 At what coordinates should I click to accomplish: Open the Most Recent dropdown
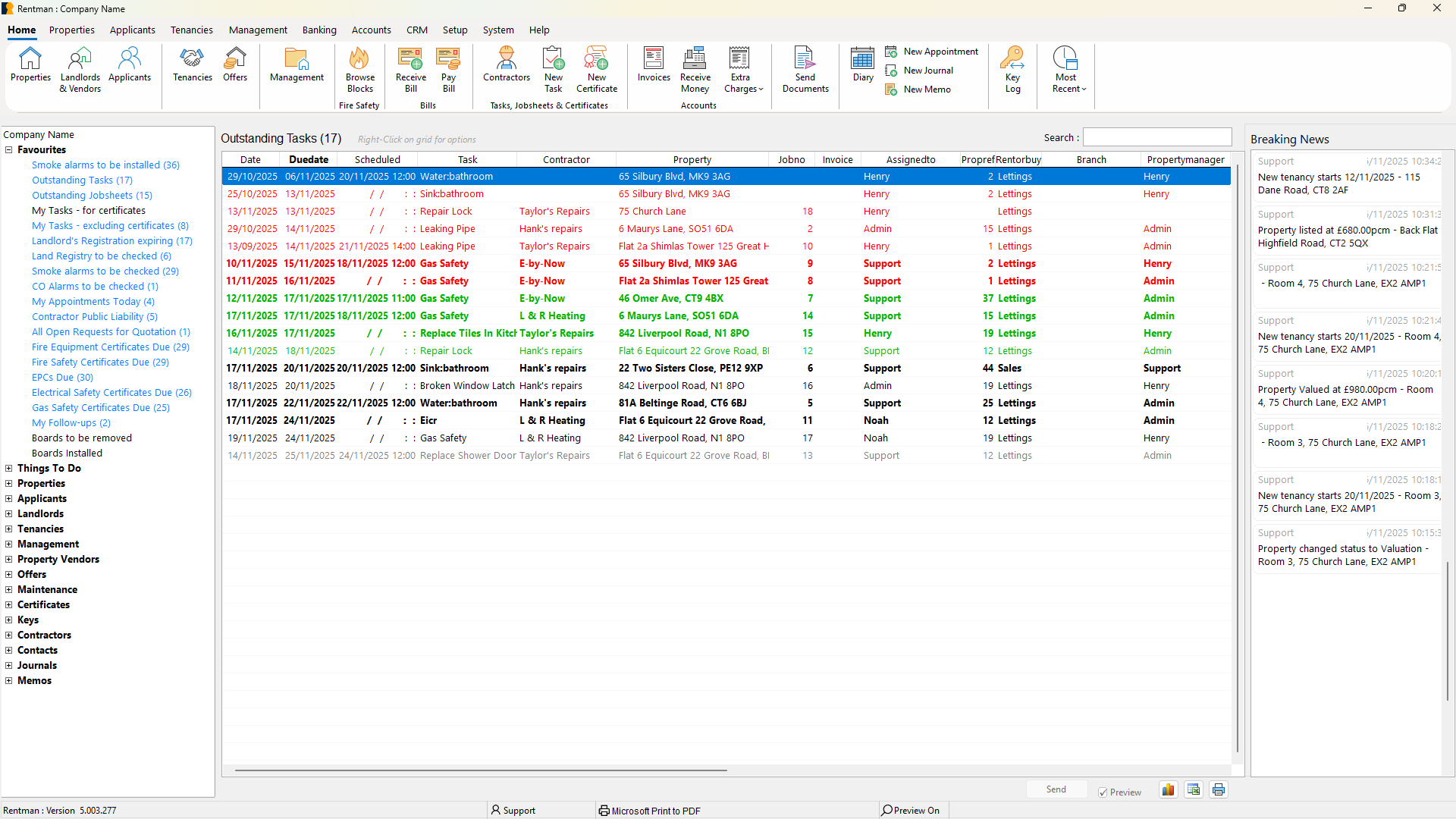[1068, 68]
